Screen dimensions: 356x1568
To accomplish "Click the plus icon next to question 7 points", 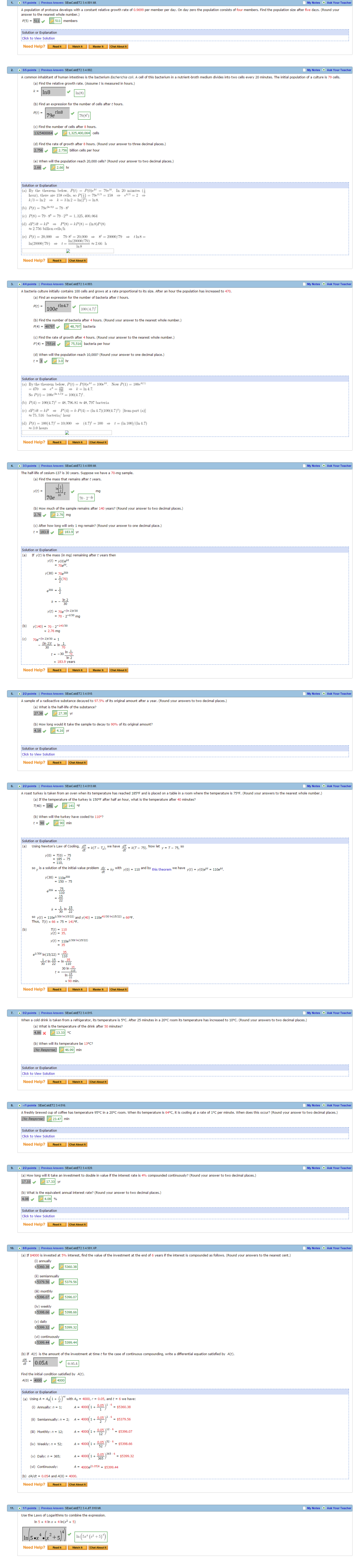I will click(x=19, y=1013).
